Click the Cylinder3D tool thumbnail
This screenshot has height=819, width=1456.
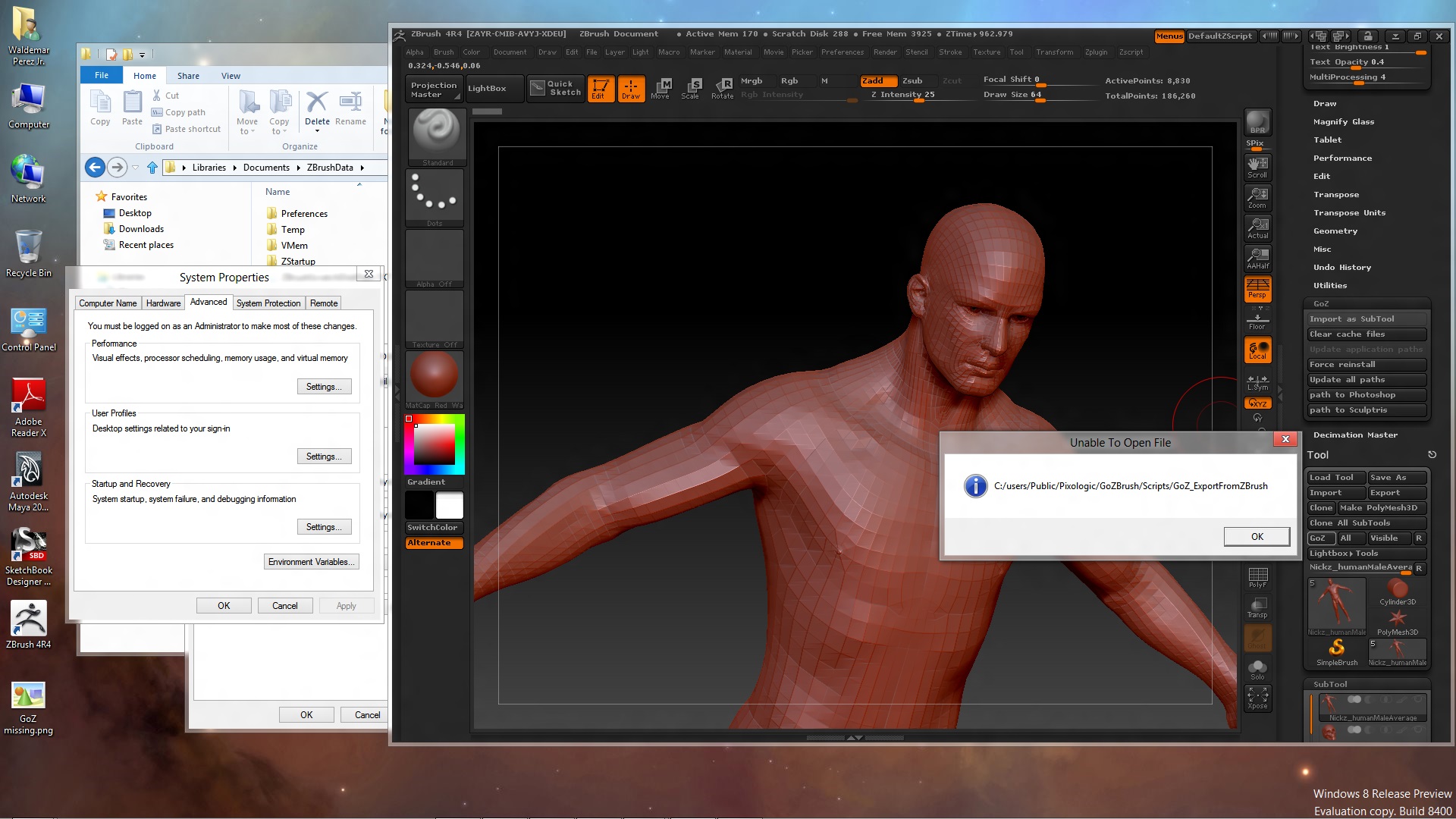pyautogui.click(x=1397, y=591)
